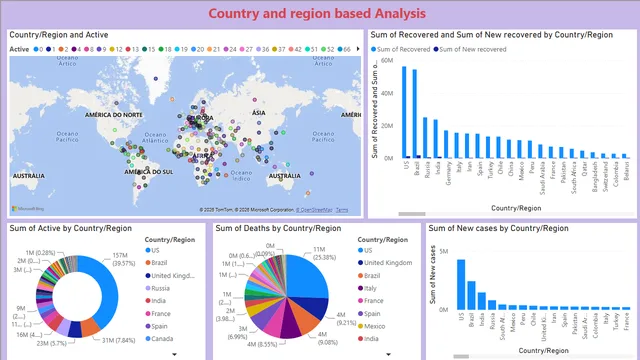Click the New Zealand data point on map

[x=308, y=193]
